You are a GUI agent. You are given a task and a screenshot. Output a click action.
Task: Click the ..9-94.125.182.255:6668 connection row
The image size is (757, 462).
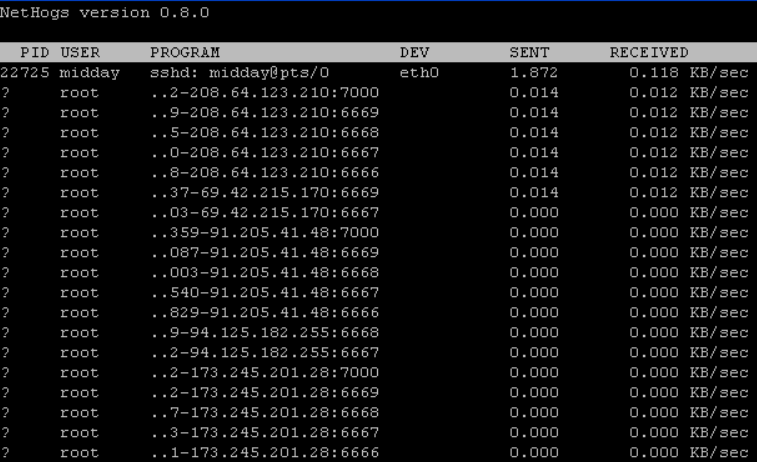375,333
